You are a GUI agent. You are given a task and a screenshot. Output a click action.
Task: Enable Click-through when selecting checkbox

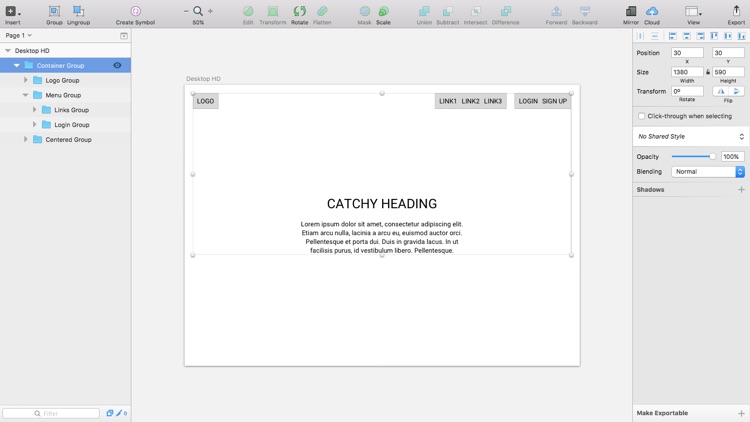[x=641, y=116]
